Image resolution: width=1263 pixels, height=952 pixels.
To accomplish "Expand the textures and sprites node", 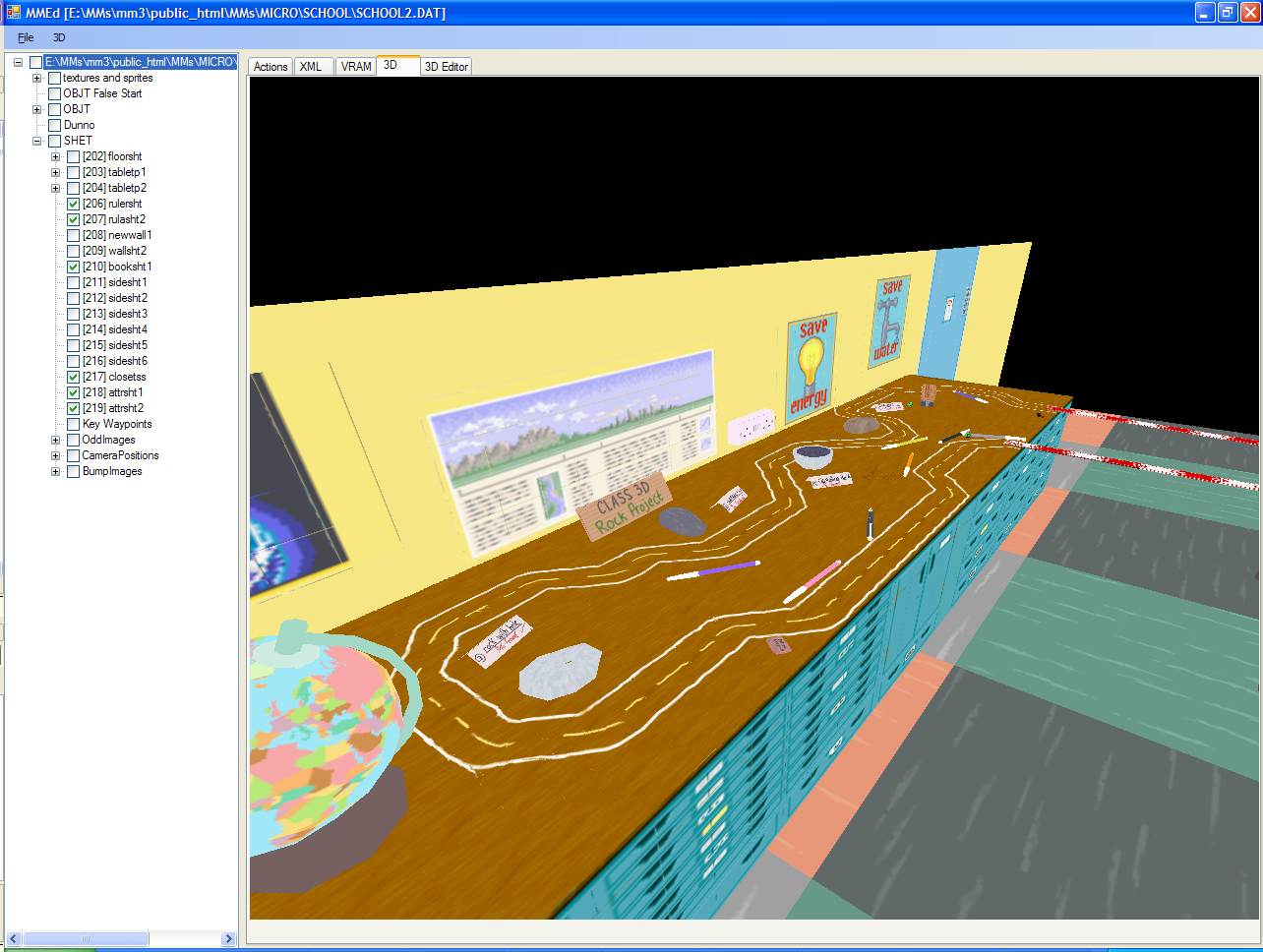I will click(x=37, y=78).
